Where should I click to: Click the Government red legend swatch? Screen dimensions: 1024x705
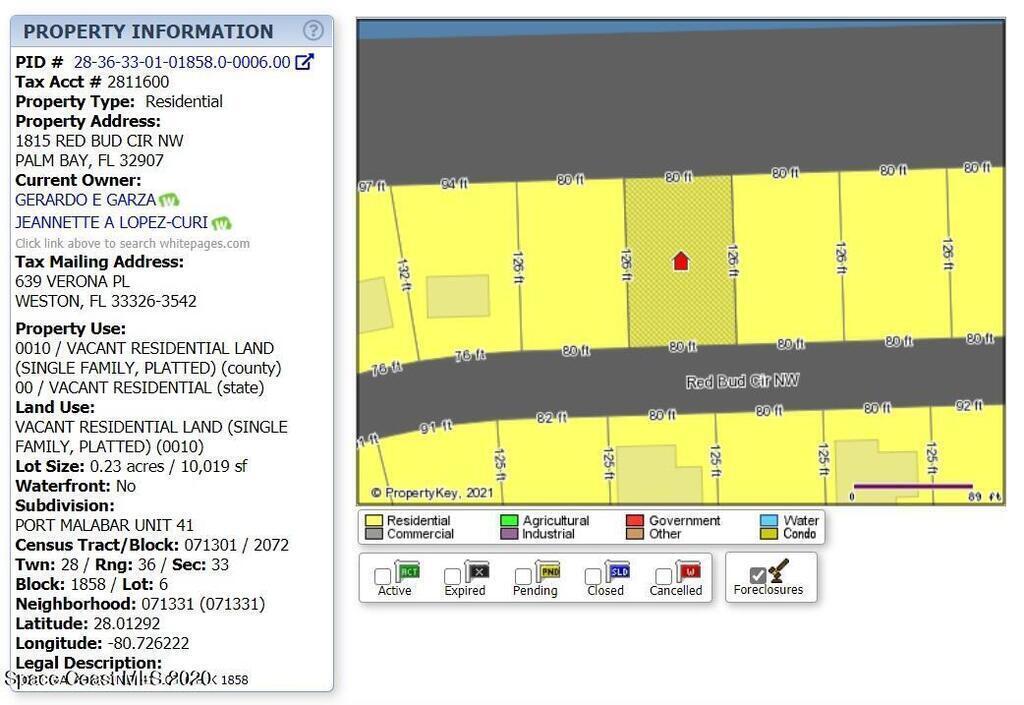[634, 521]
